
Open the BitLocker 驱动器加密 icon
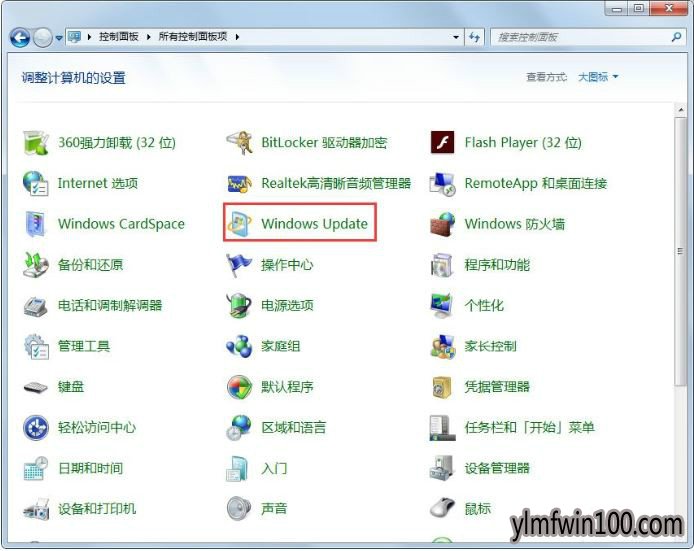pos(239,143)
